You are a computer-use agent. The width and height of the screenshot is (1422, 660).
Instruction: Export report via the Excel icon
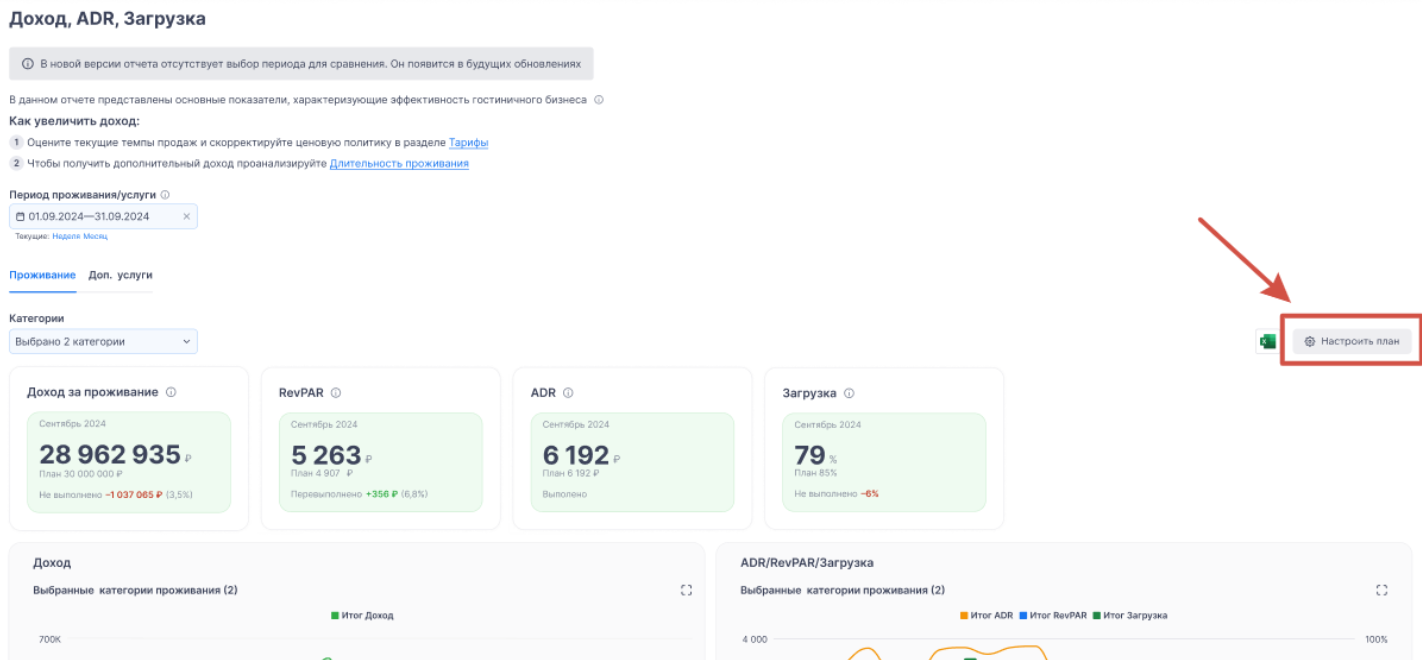[1267, 342]
